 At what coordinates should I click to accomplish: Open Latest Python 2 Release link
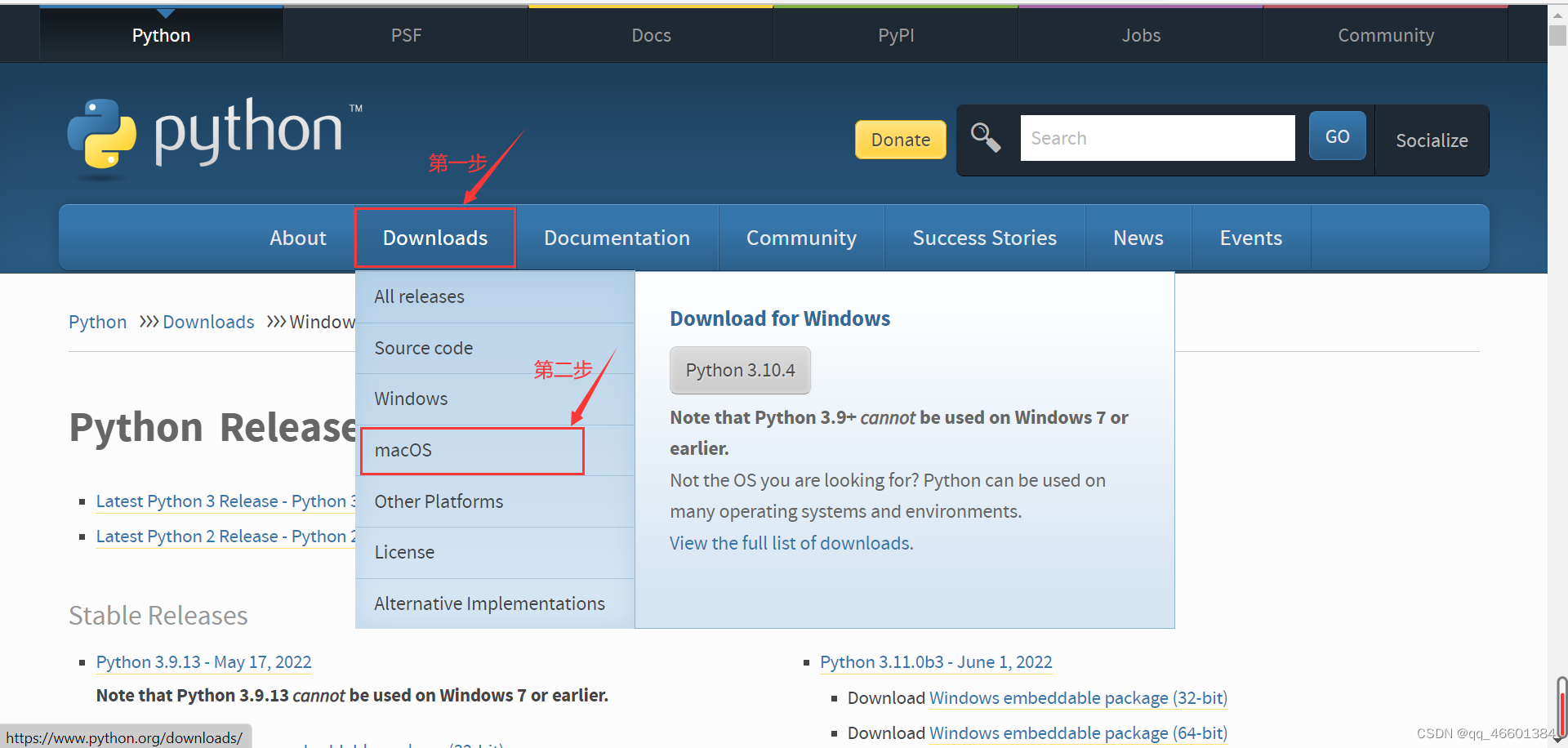[225, 537]
